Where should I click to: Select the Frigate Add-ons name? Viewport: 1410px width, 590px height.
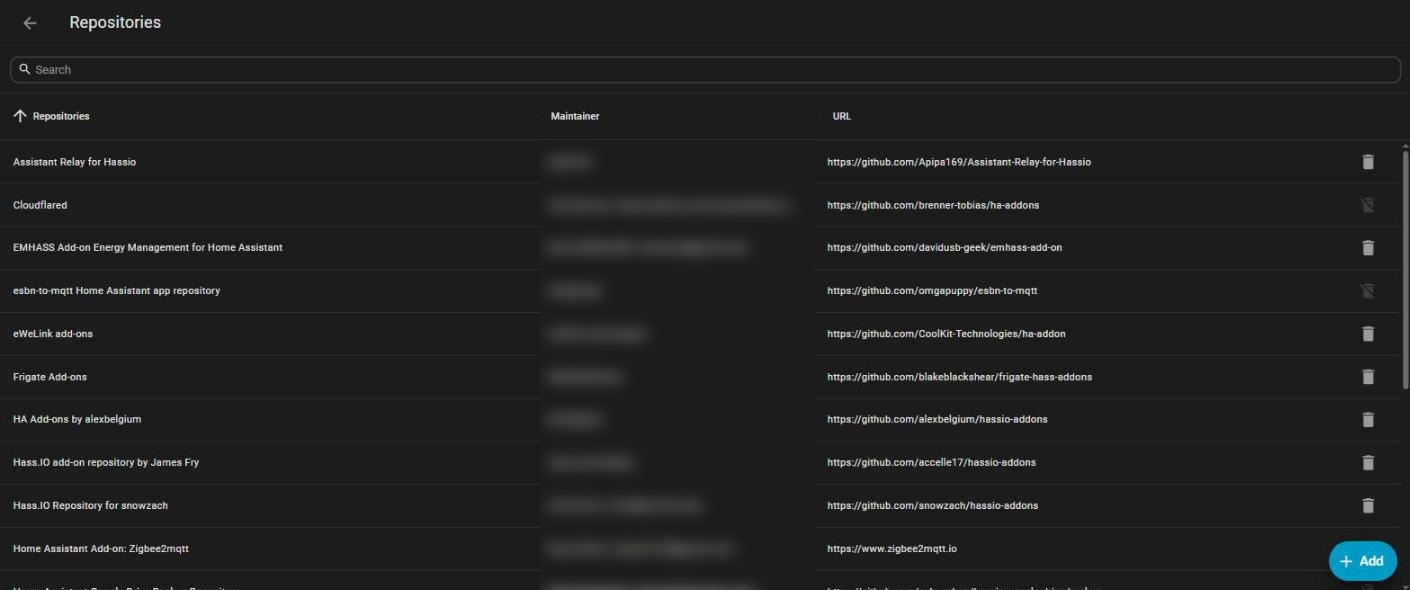pyautogui.click(x=50, y=377)
